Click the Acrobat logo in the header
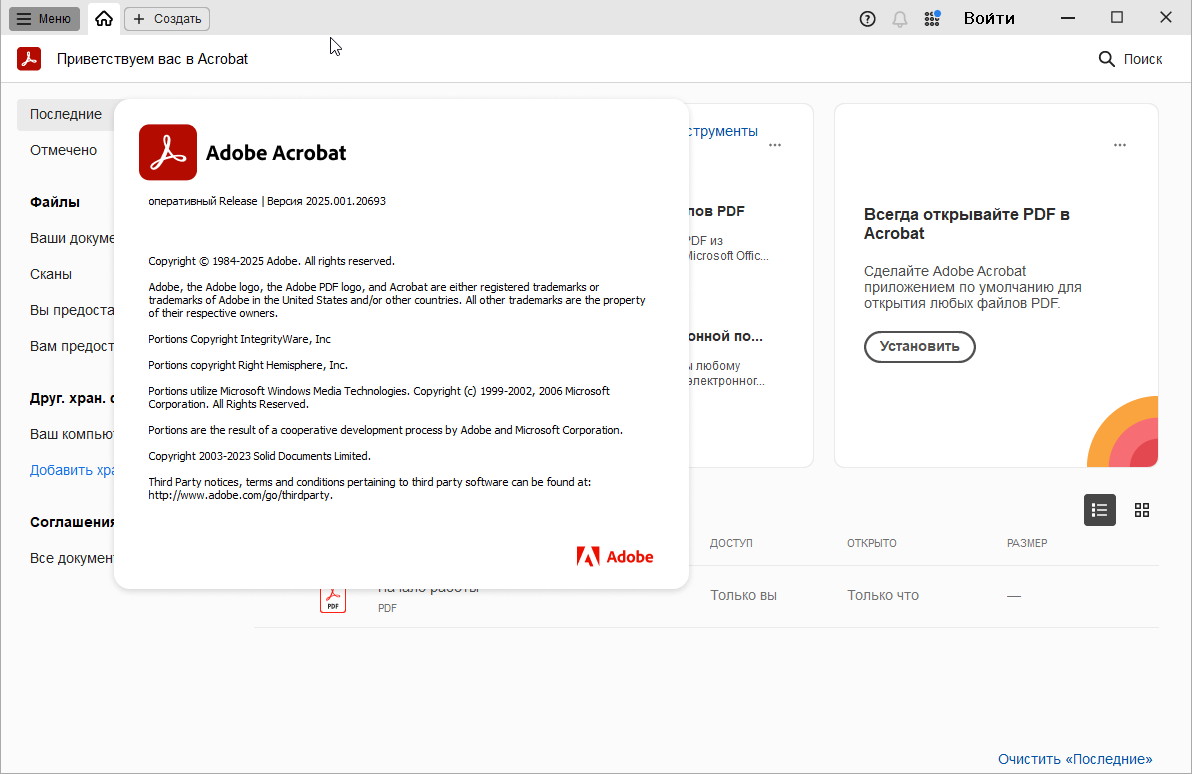The width and height of the screenshot is (1192, 774). 29,59
